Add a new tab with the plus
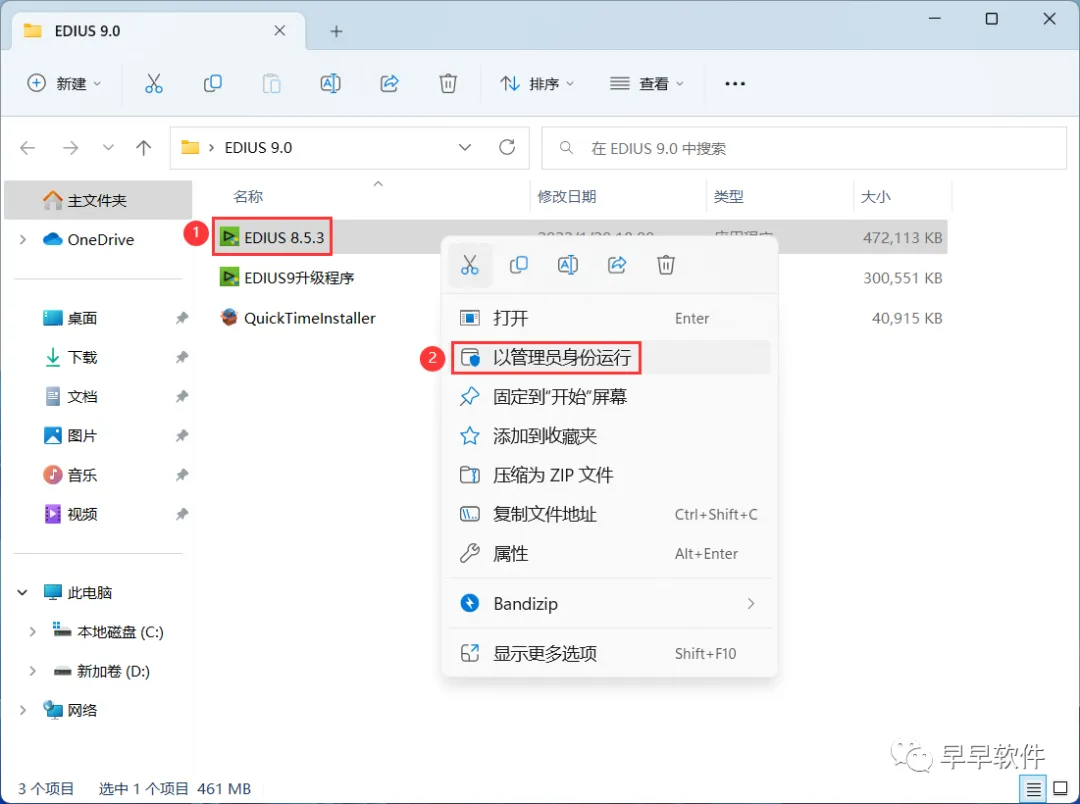The width and height of the screenshot is (1080, 804). pyautogui.click(x=336, y=31)
